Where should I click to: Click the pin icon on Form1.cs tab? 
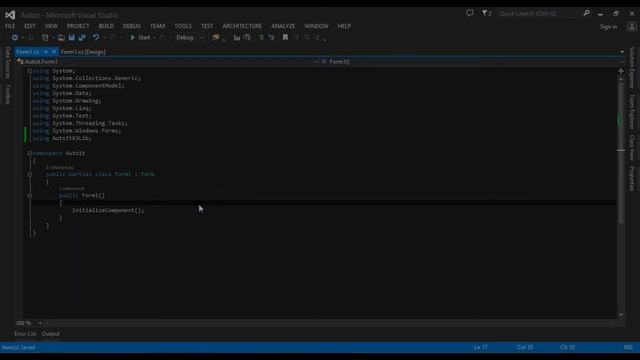(46, 52)
